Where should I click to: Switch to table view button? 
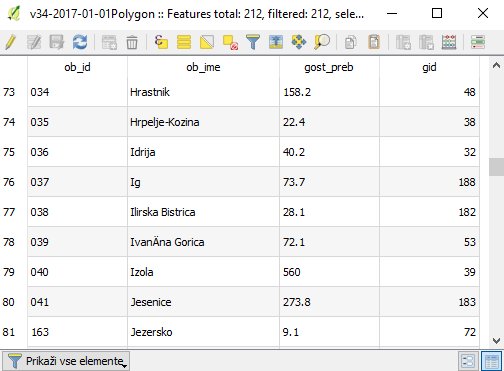492,361
